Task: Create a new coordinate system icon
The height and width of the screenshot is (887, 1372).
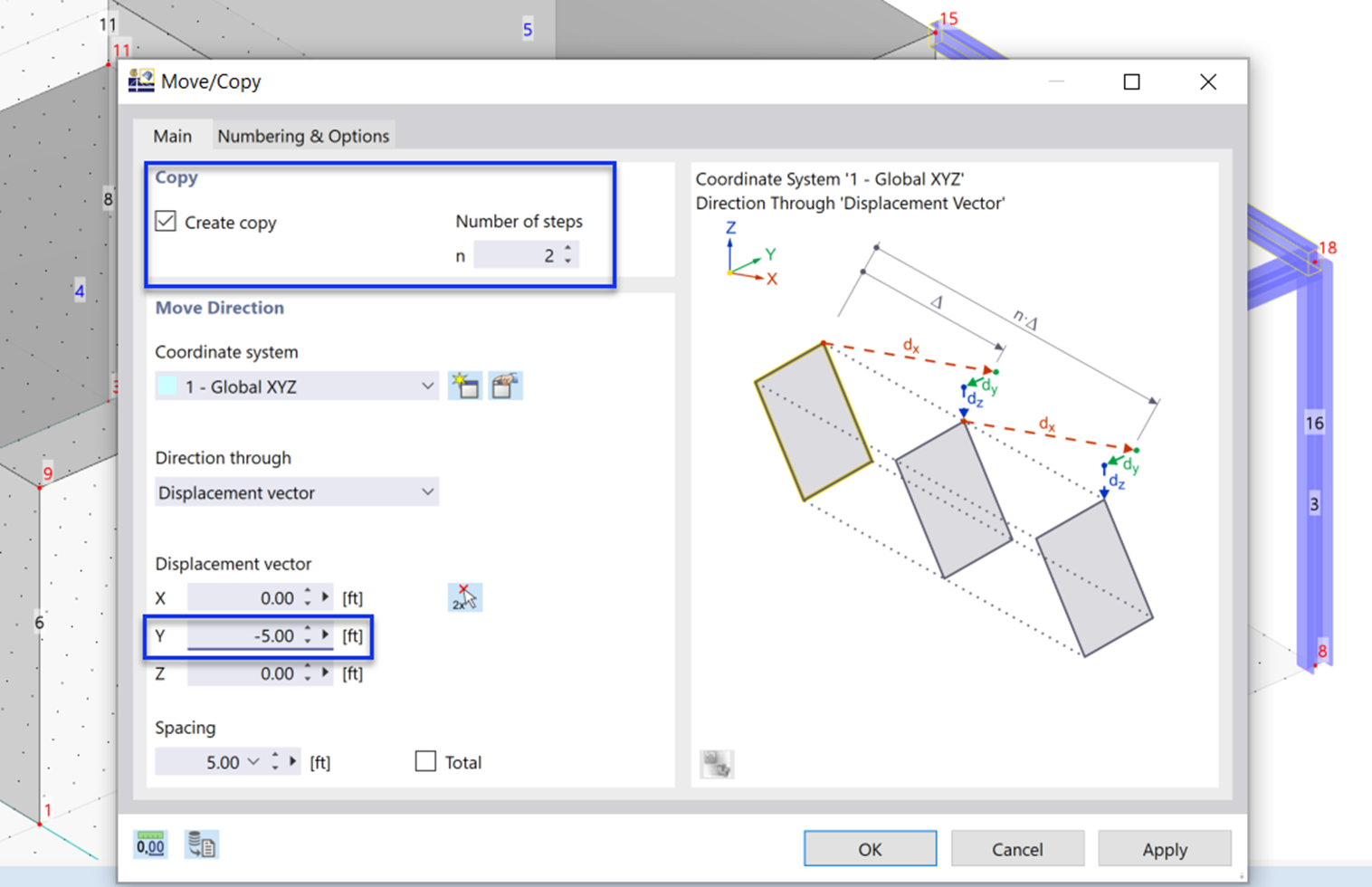Action: click(465, 386)
